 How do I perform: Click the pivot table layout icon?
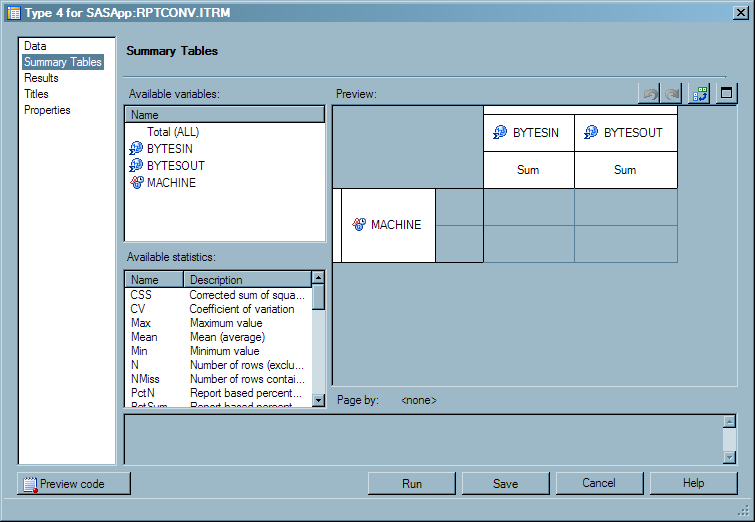click(x=700, y=93)
